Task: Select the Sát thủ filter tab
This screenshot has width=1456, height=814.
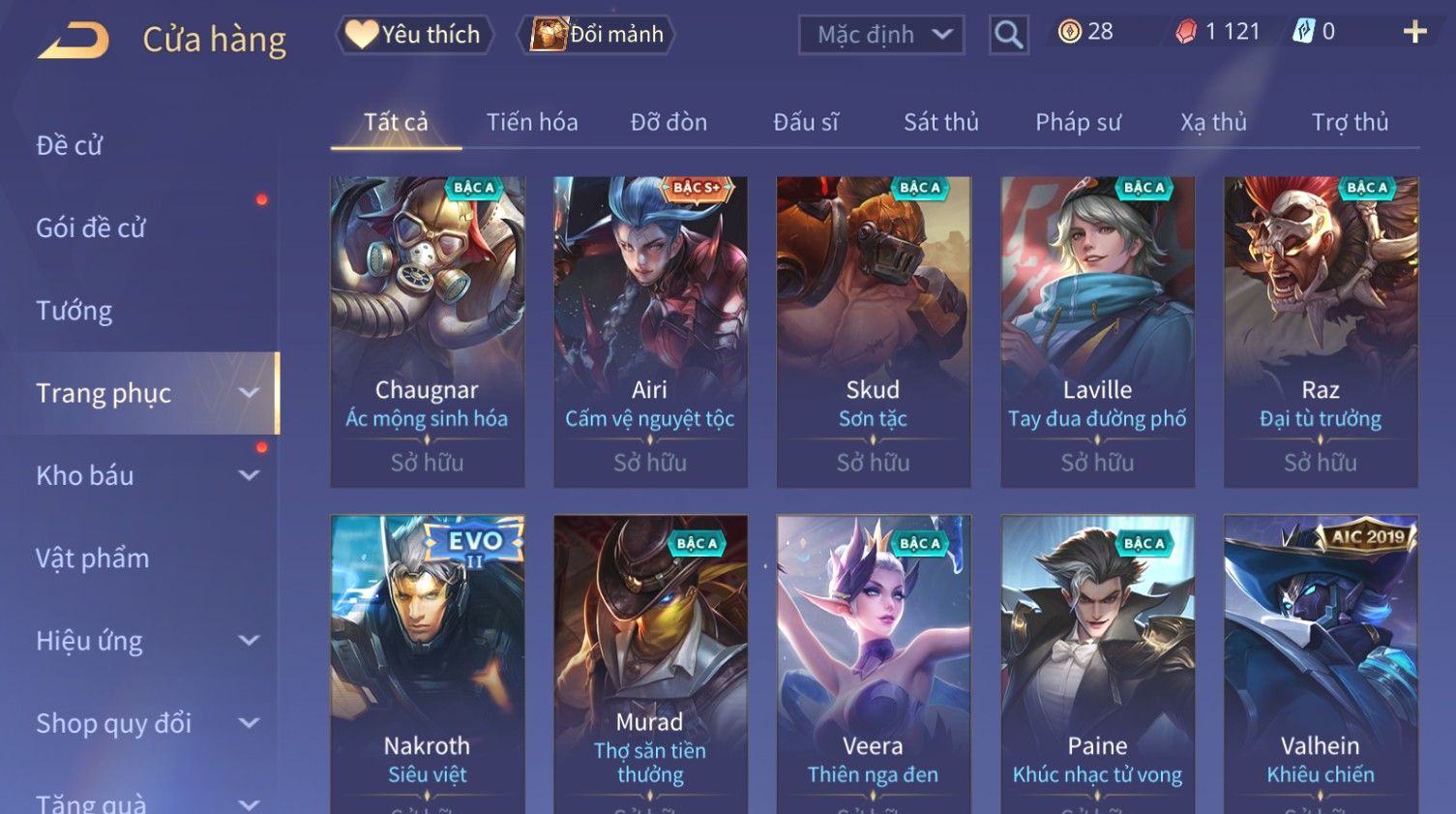Action: point(940,122)
